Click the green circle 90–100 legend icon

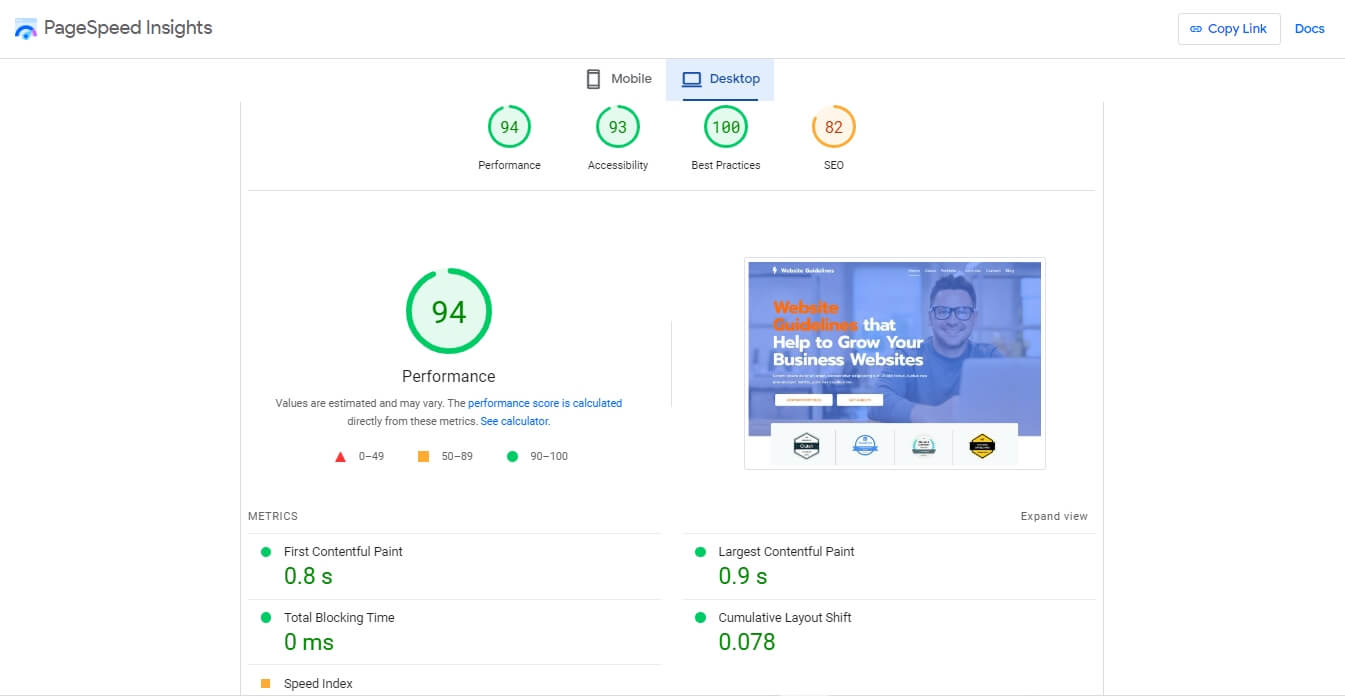point(513,457)
